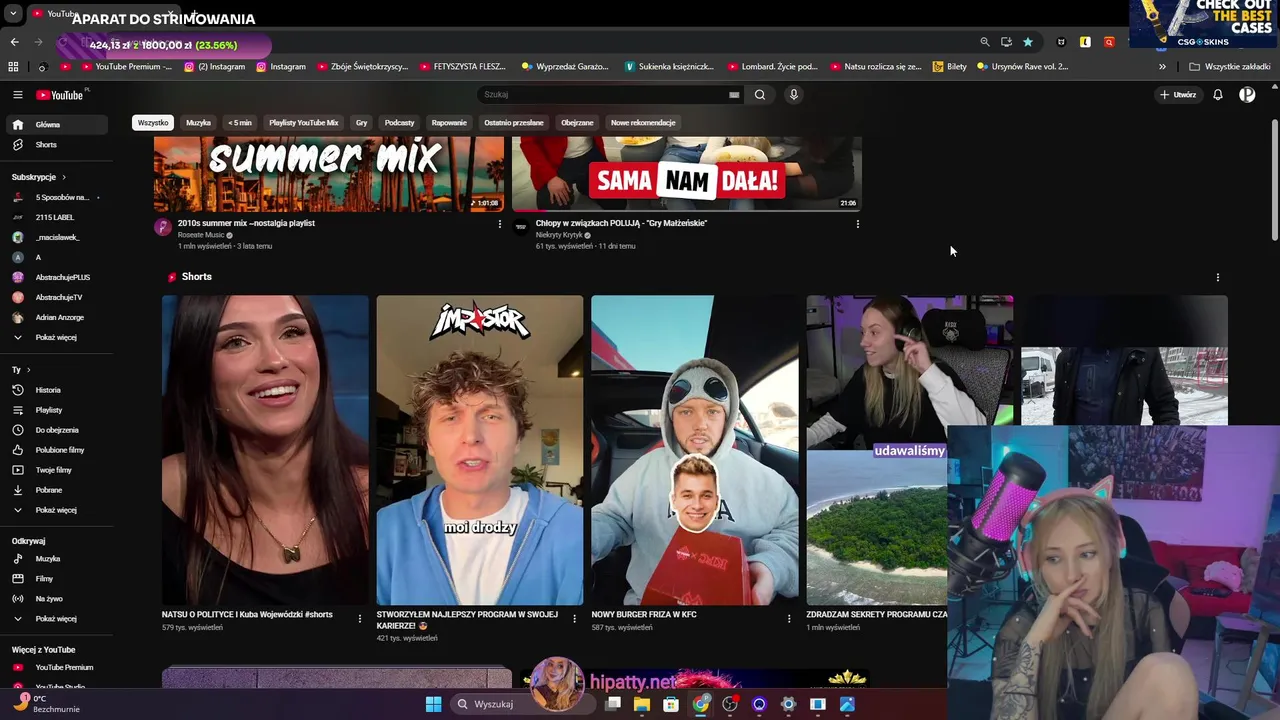Open options for Chłopy w związkach video
This screenshot has height=720, width=1280.
point(857,224)
